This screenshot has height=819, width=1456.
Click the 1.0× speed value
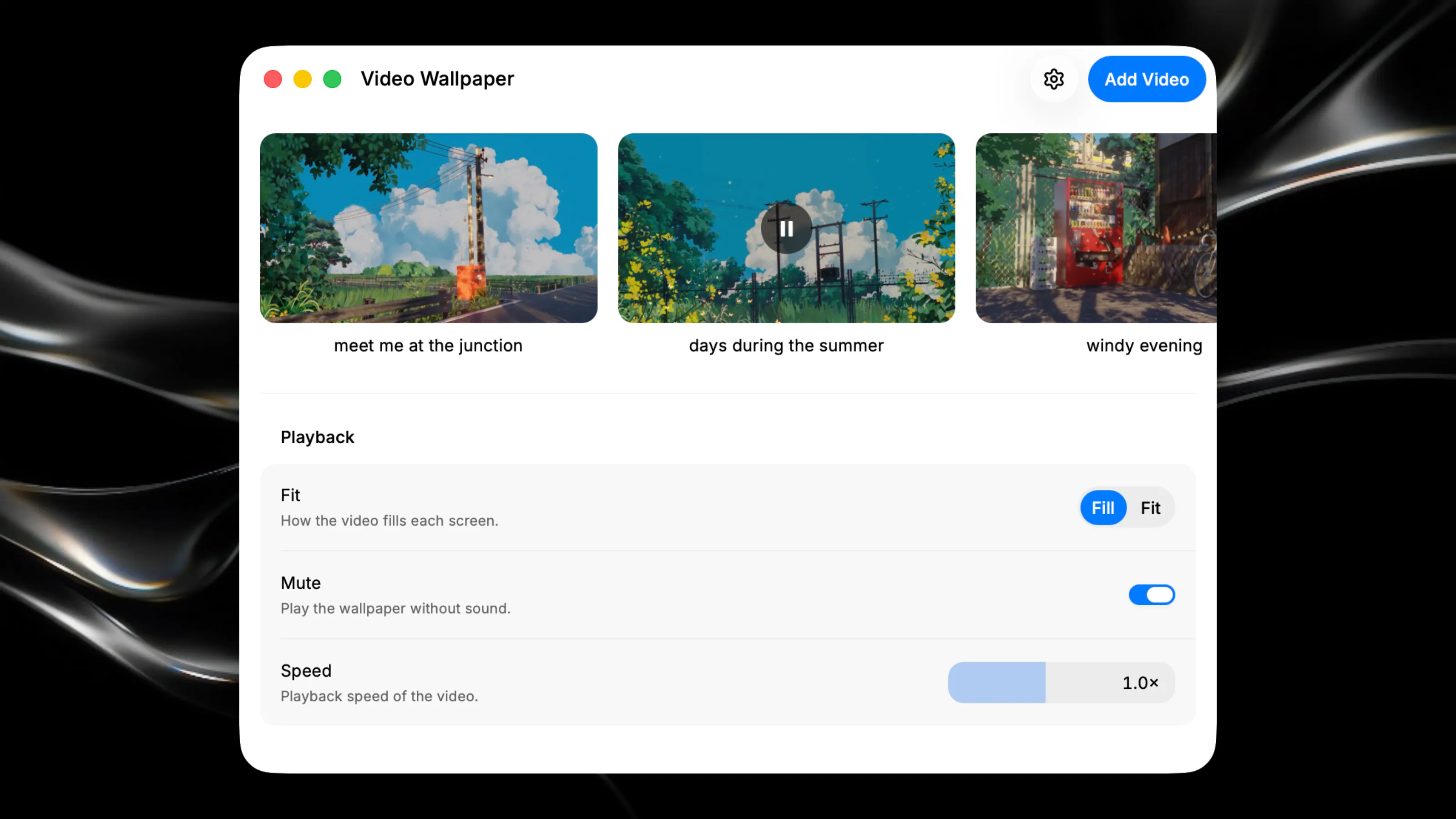(1140, 683)
